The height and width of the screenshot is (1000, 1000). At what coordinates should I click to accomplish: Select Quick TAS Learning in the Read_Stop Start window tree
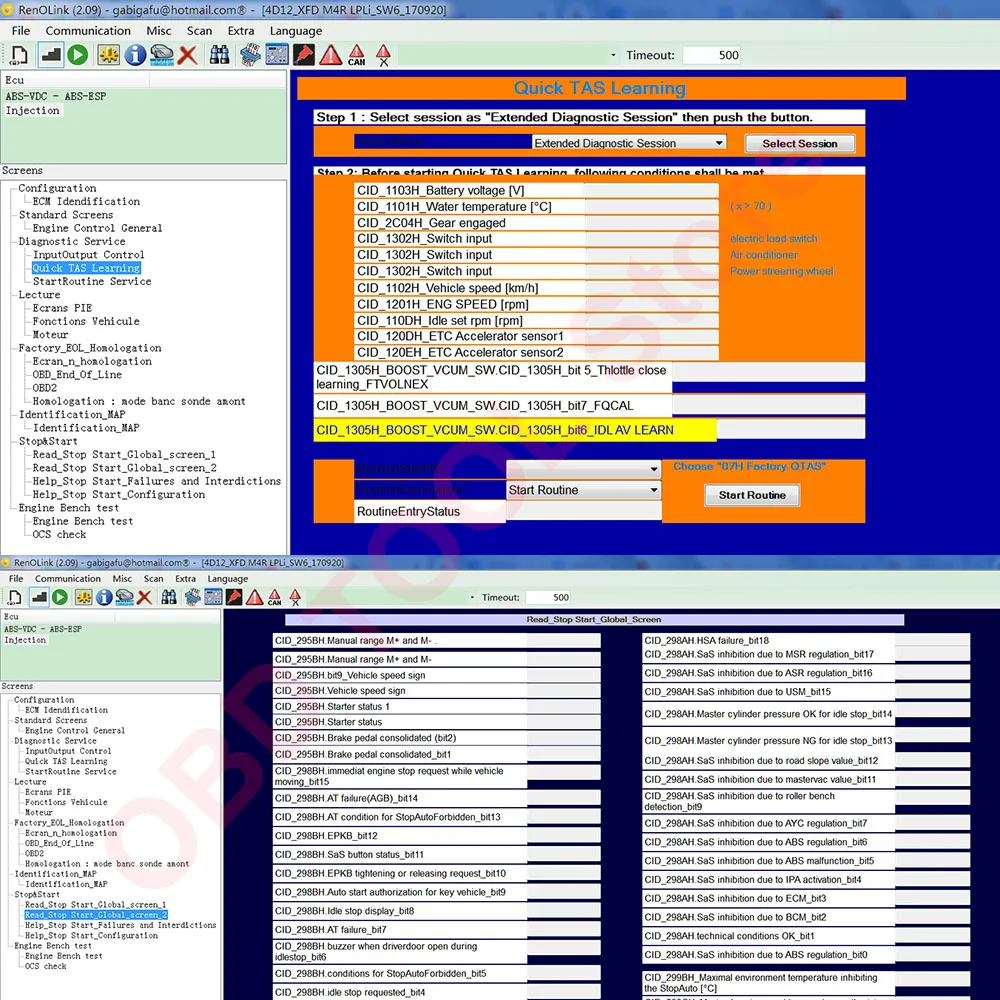[66, 761]
